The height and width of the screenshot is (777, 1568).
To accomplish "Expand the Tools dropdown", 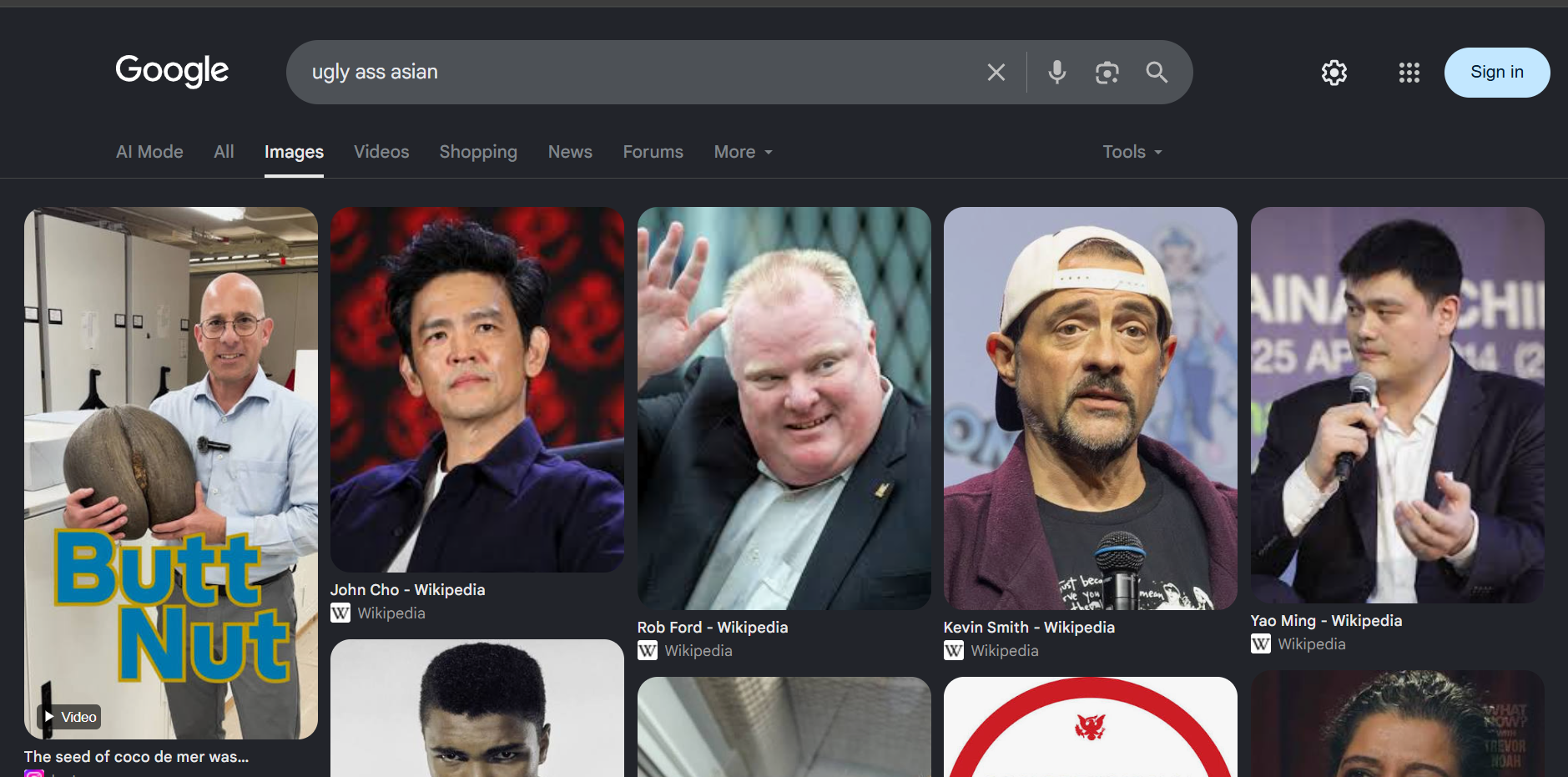I will (1132, 152).
